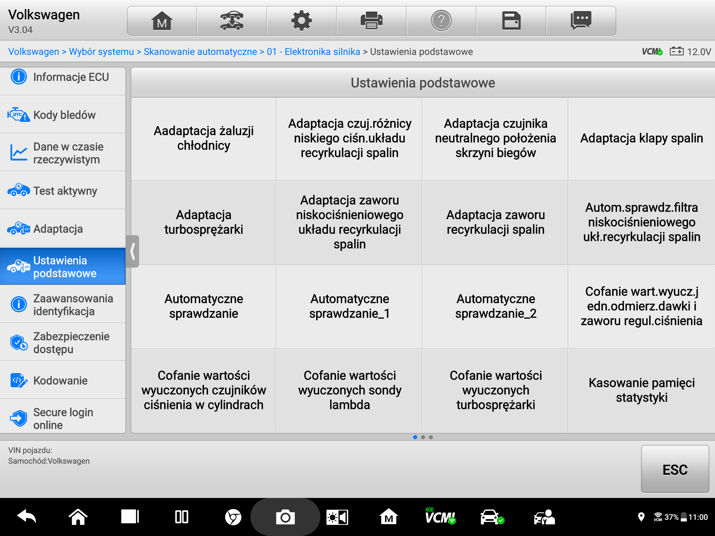Tap Android back arrow in navigation bar
The height and width of the screenshot is (536, 715).
coord(26,517)
